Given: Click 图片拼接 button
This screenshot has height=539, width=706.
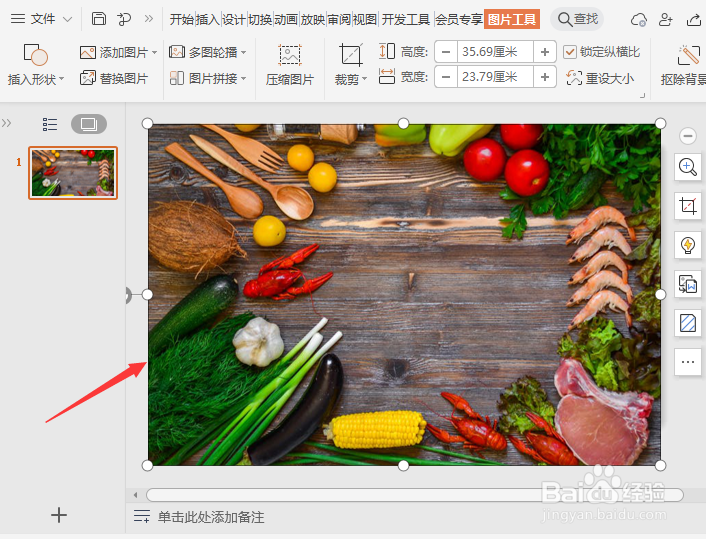Looking at the screenshot, I should (x=204, y=78).
